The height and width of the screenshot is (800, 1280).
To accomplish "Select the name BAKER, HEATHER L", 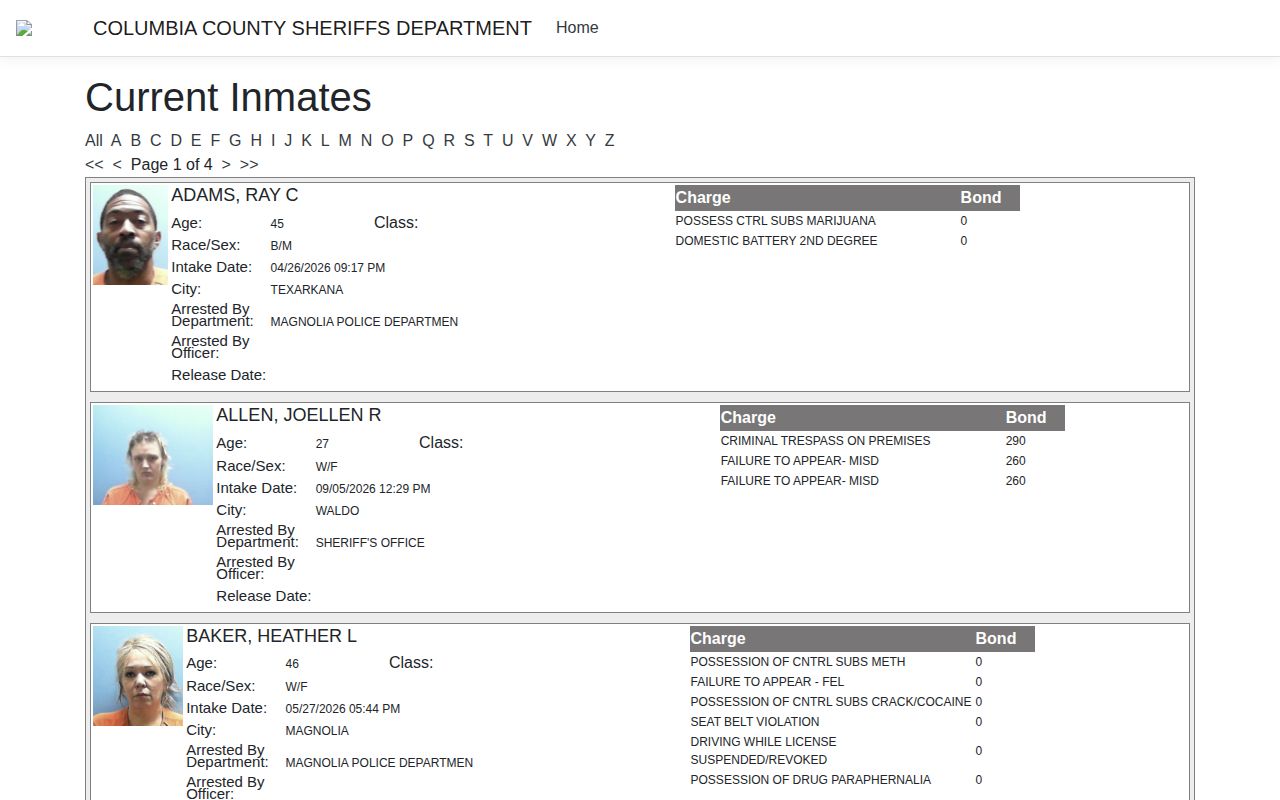I will 272,636.
